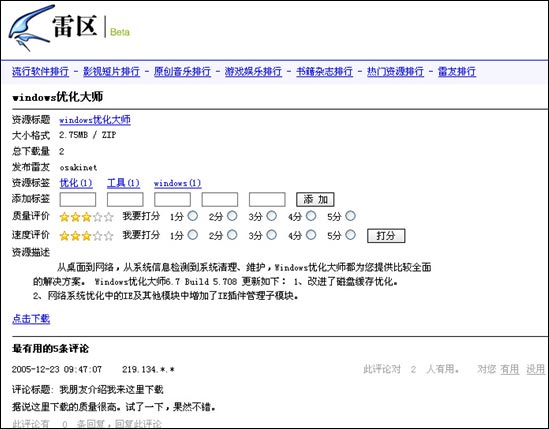549x429 pixels.
Task: Select 1分 in 质量评价 row
Action: click(x=193, y=216)
